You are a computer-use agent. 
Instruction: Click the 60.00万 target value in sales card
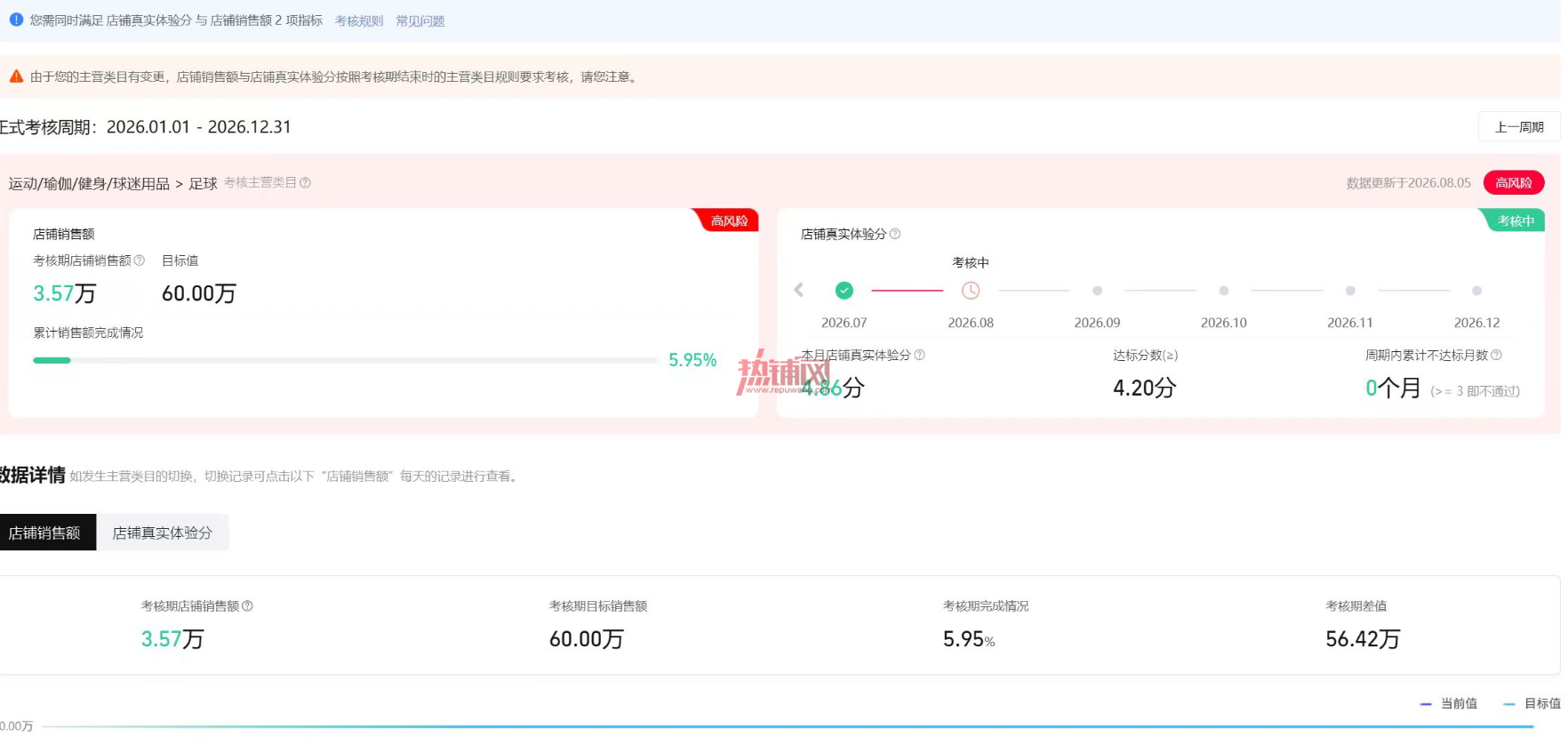coord(199,293)
